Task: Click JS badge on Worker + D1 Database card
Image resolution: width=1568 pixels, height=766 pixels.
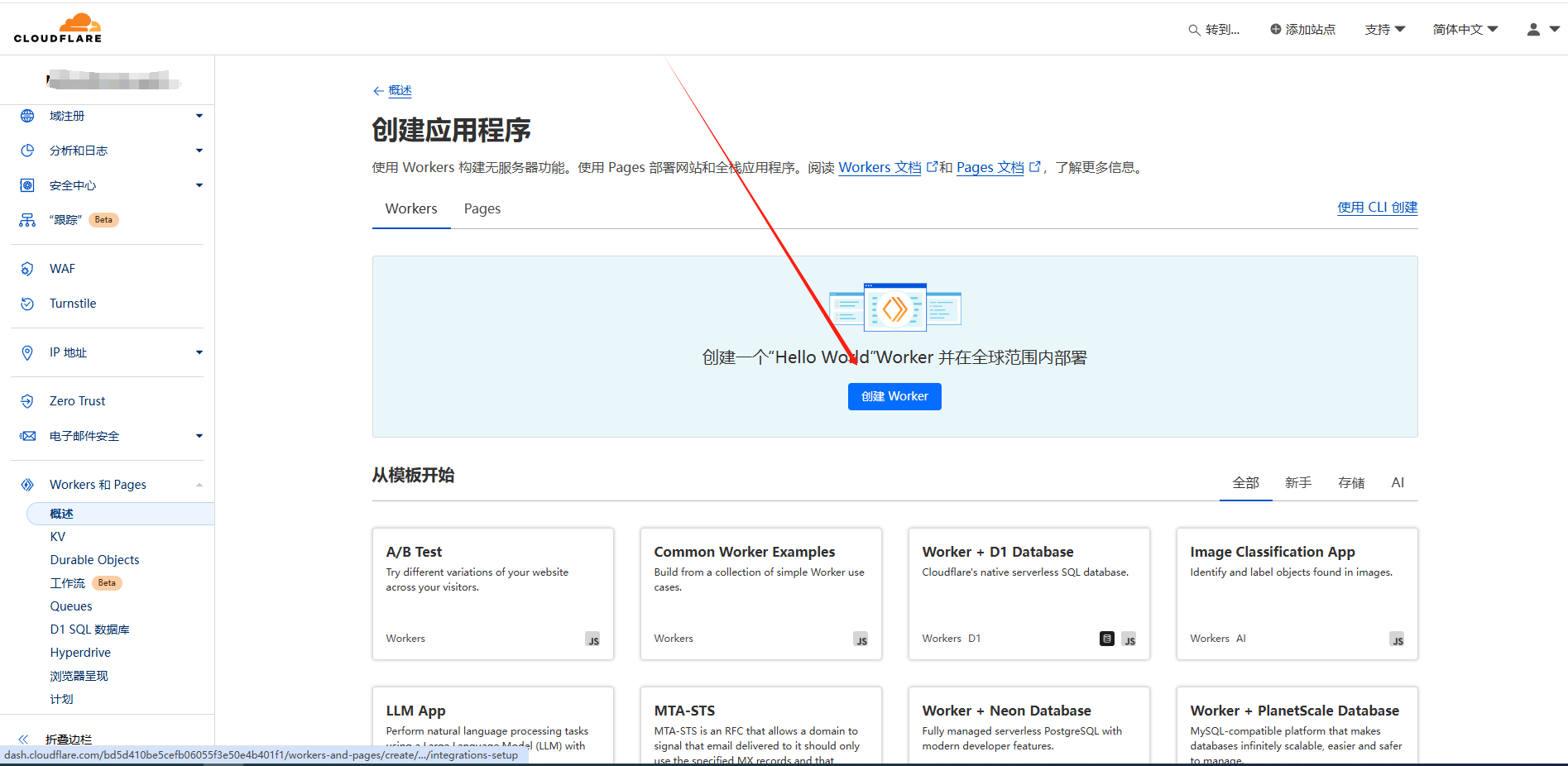Action: point(1129,639)
